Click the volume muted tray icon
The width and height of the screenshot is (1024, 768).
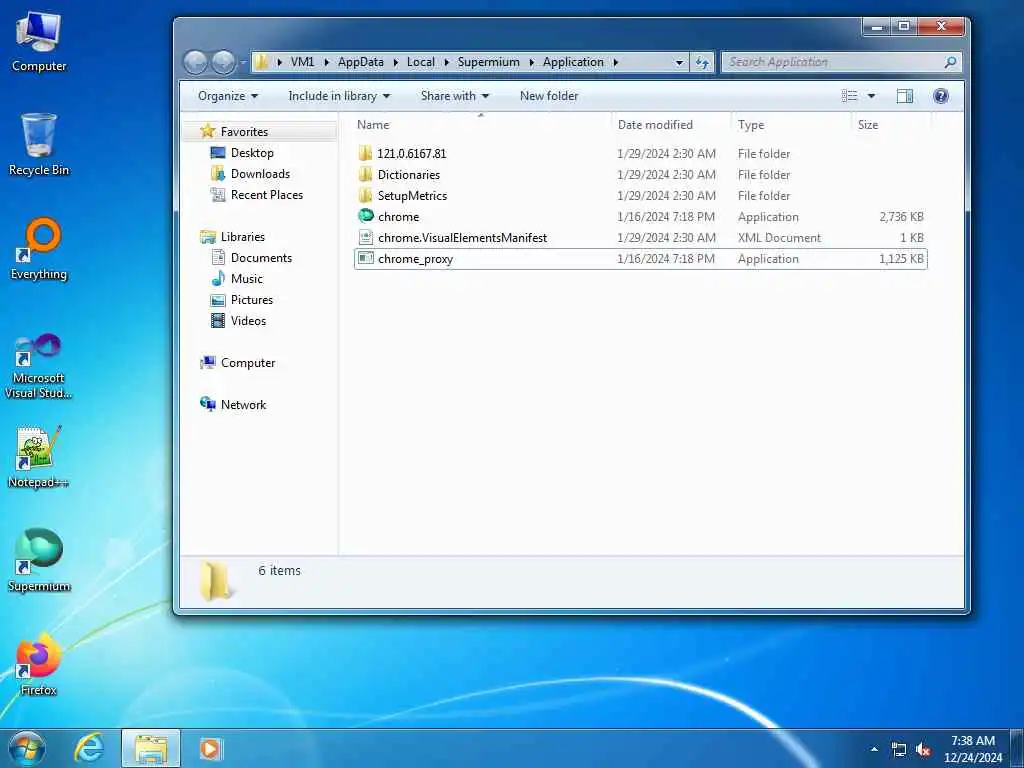point(923,750)
